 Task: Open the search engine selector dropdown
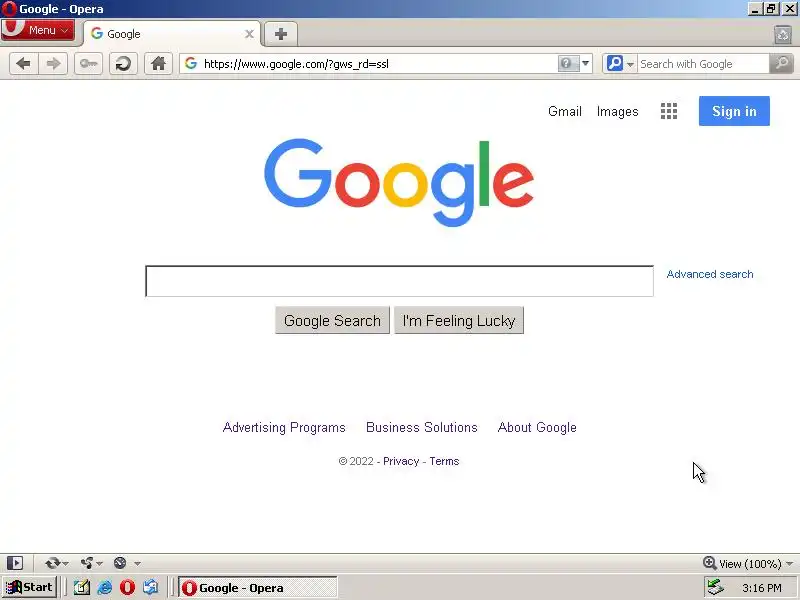point(620,64)
